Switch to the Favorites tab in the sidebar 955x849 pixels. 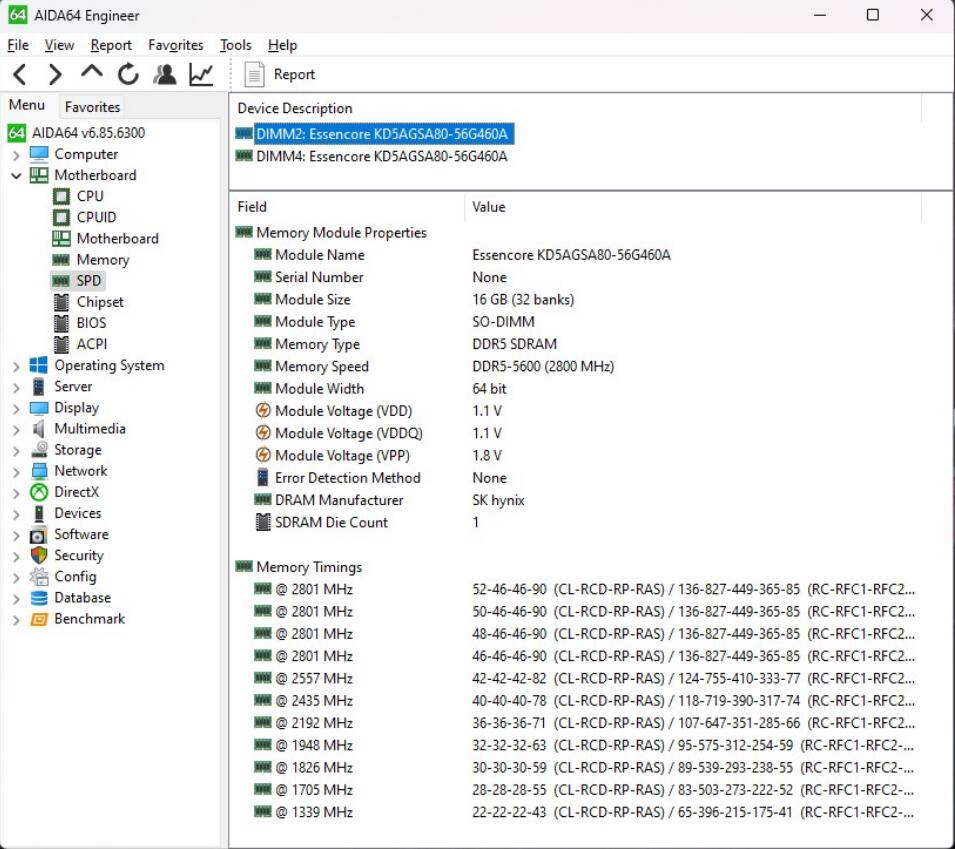pyautogui.click(x=92, y=107)
